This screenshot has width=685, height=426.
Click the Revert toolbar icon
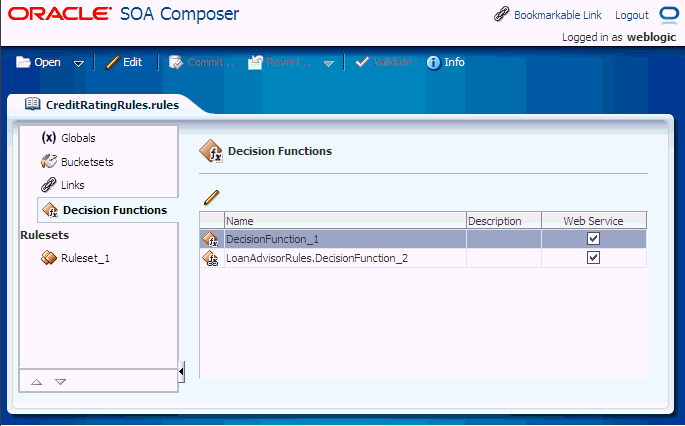[255, 62]
